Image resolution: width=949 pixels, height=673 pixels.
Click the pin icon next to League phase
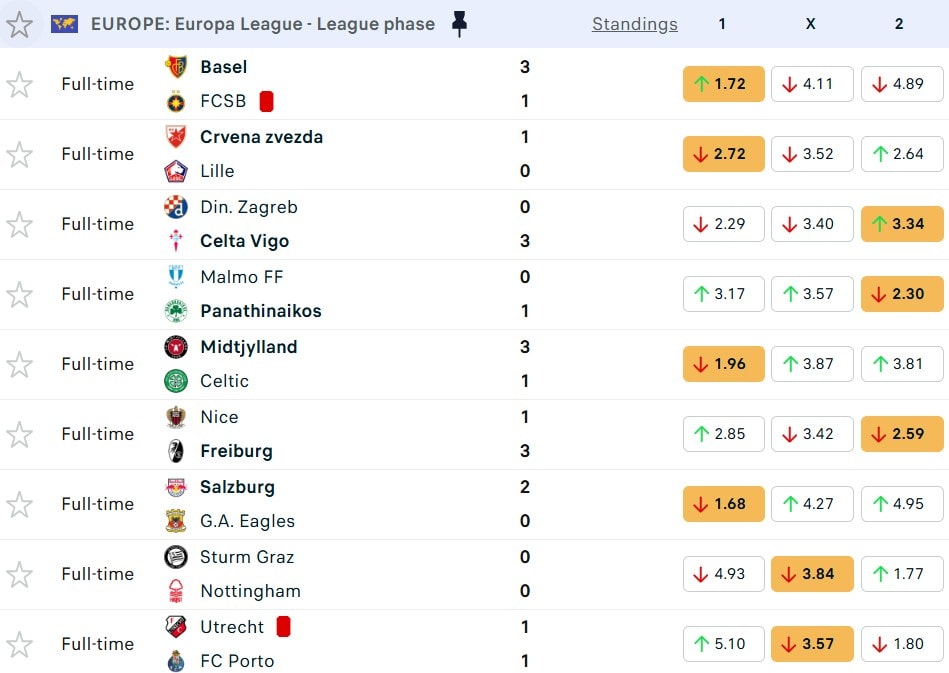(459, 24)
